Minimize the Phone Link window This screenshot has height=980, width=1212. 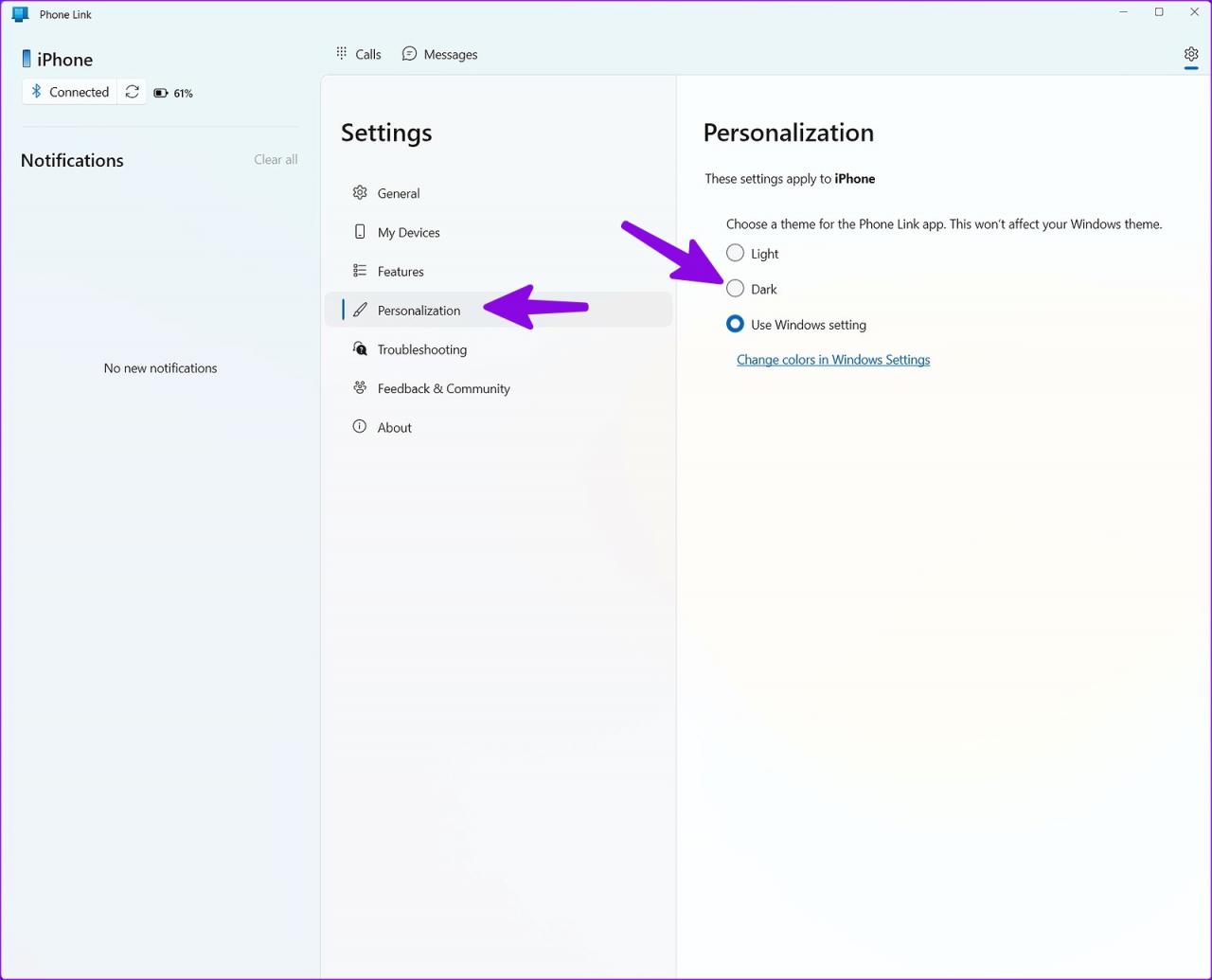coord(1124,12)
